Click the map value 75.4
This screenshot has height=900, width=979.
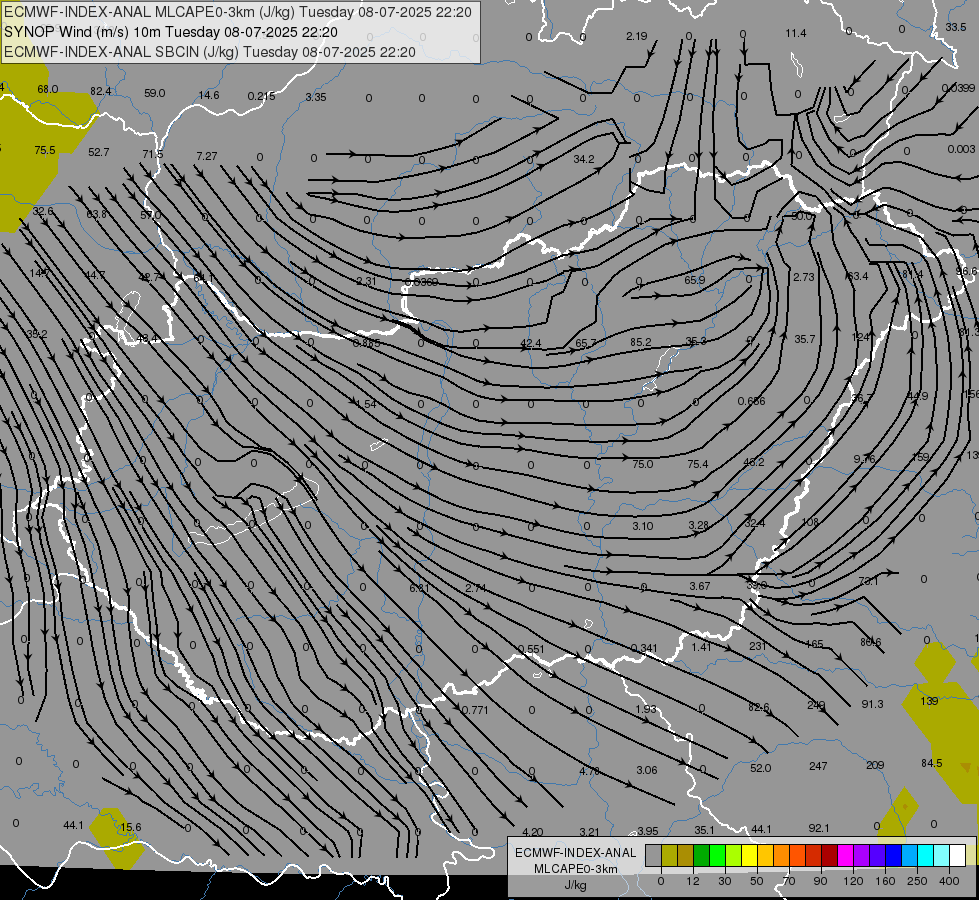point(697,463)
